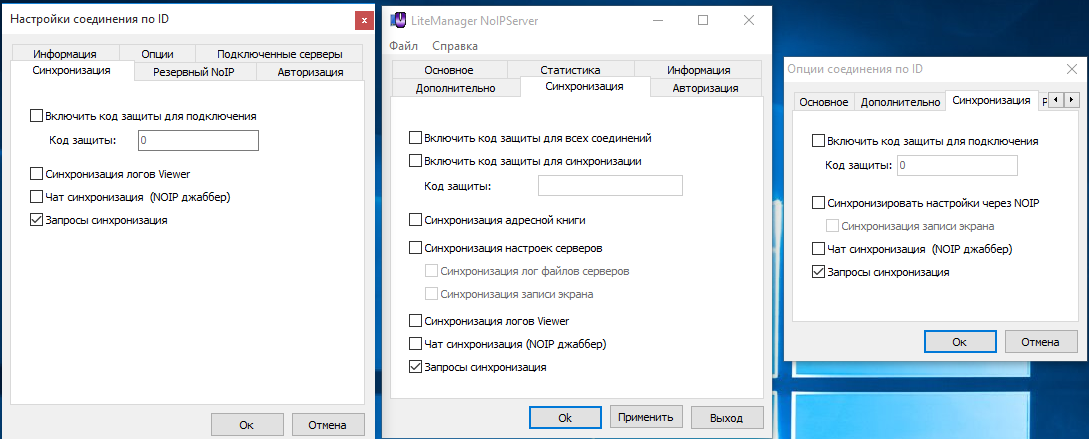Enable код защиты для всех соединений
This screenshot has height=439, width=1089.
coord(415,138)
